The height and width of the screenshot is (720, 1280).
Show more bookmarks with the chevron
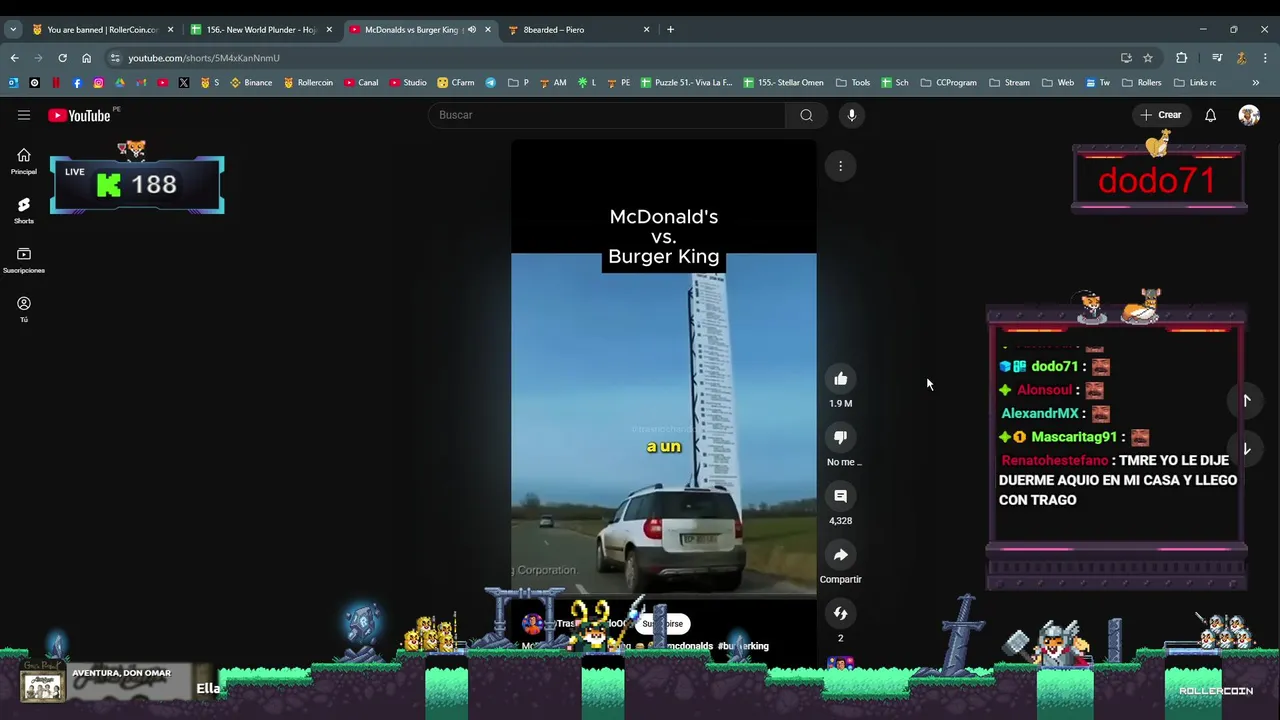pos(1255,83)
